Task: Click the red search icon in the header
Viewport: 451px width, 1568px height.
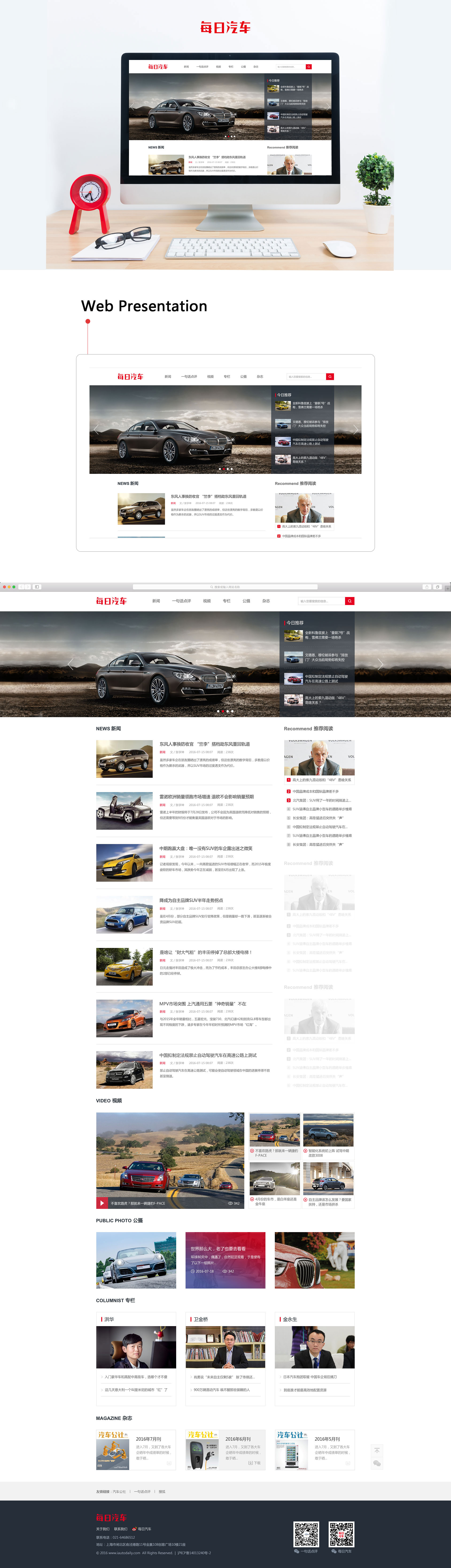Action: [x=349, y=601]
